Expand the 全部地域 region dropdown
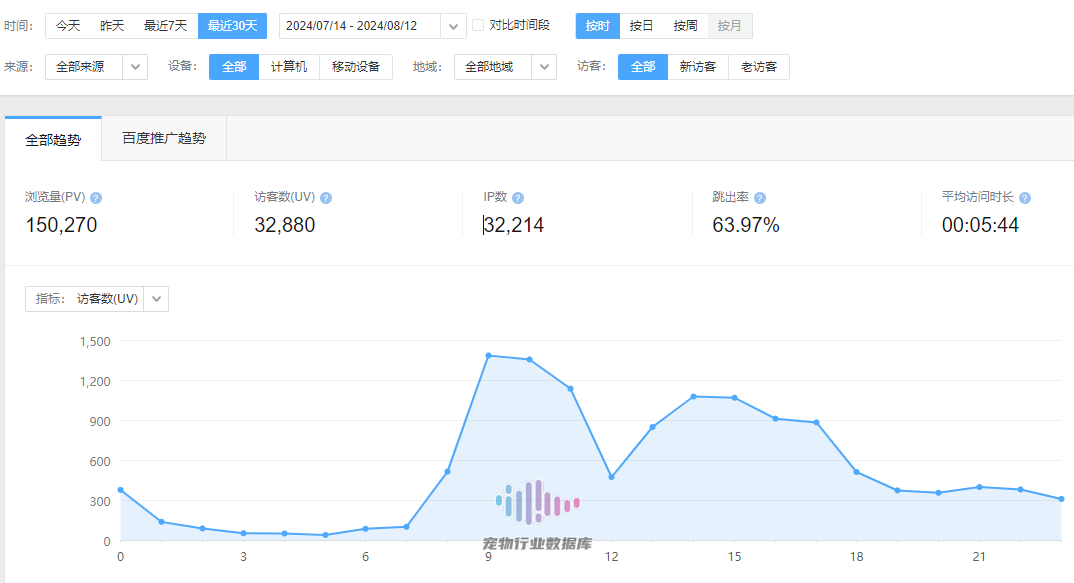This screenshot has height=583, width=1074. 544,67
